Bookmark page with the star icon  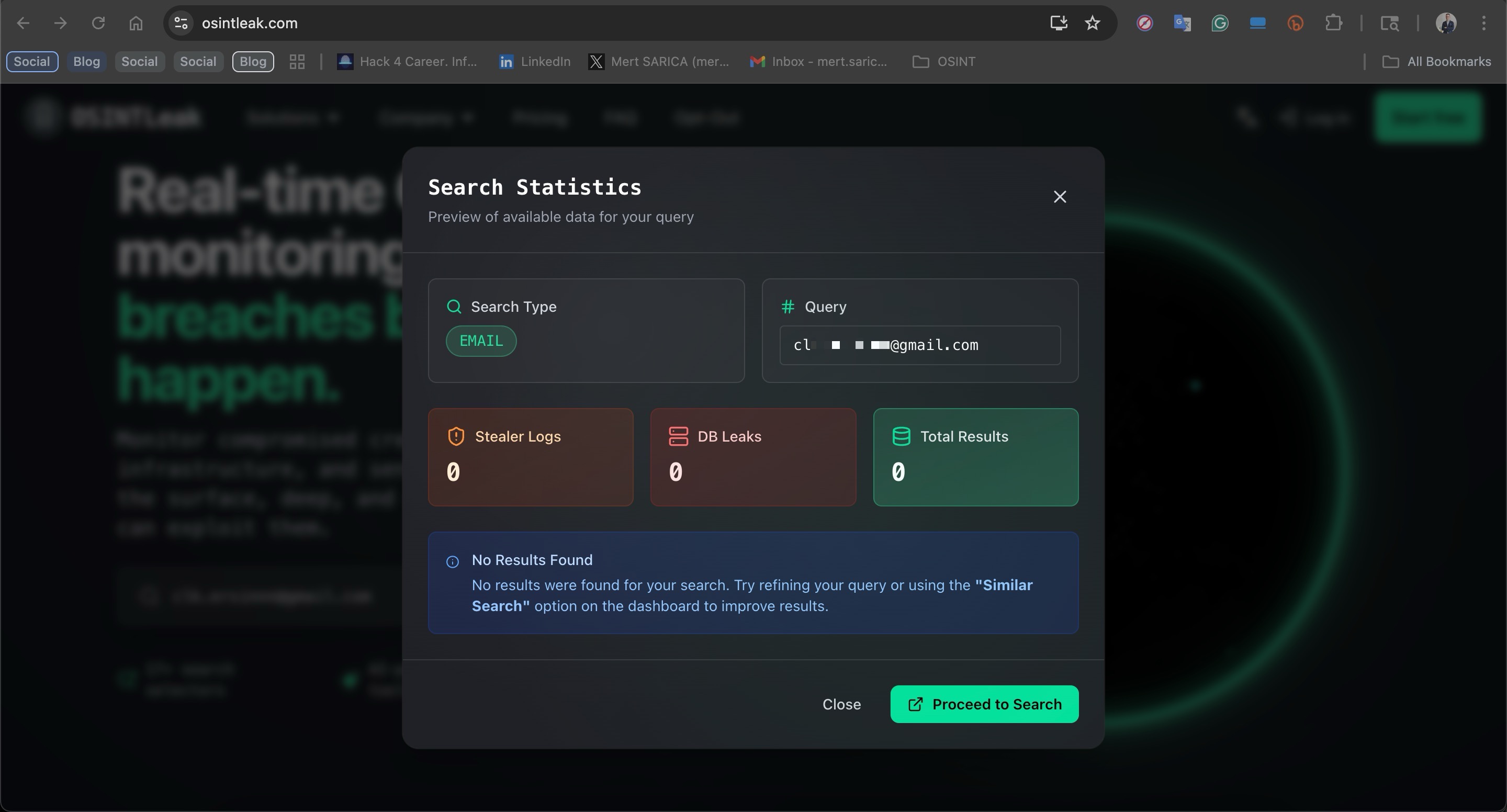tap(1092, 24)
